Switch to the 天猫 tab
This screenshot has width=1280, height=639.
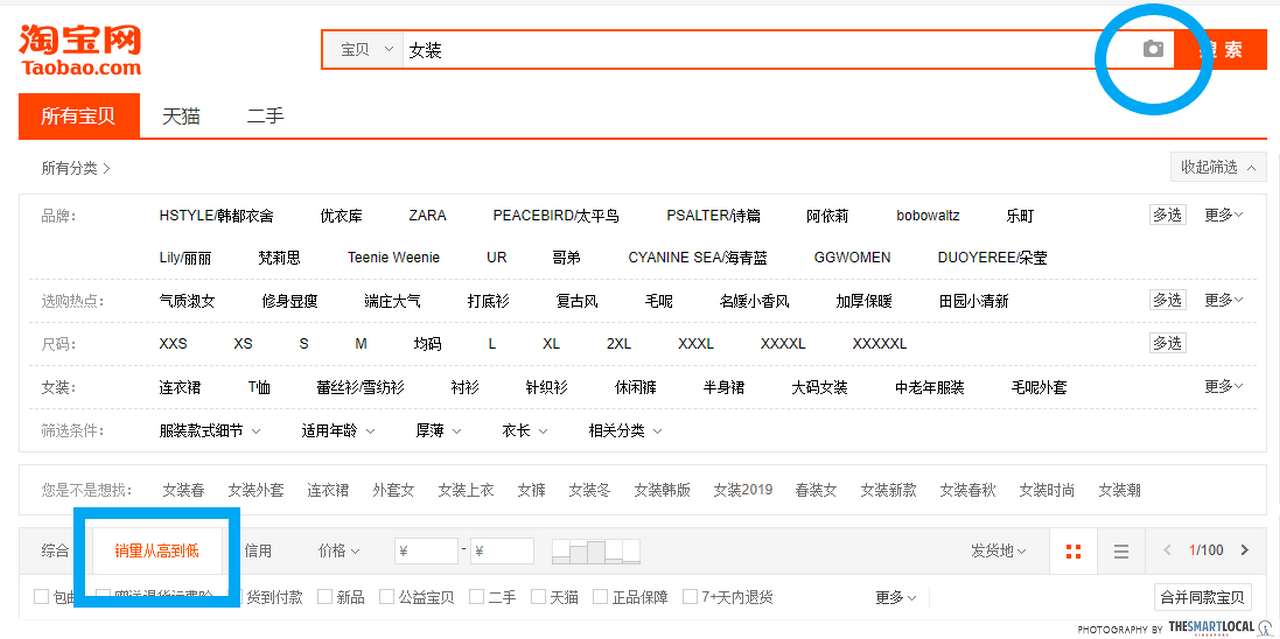click(181, 116)
